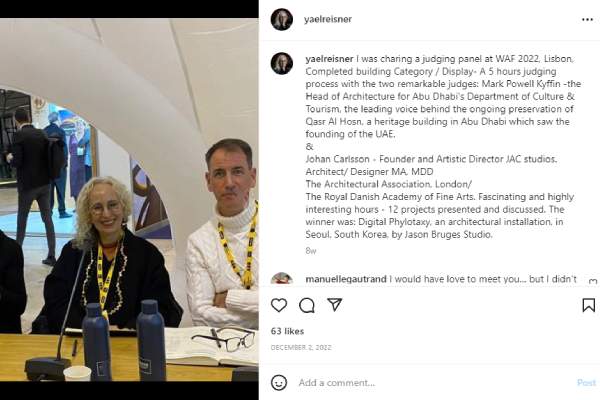Click the post photo of panel judges
Image resolution: width=600 pixels, height=400 pixels.
pos(129,200)
